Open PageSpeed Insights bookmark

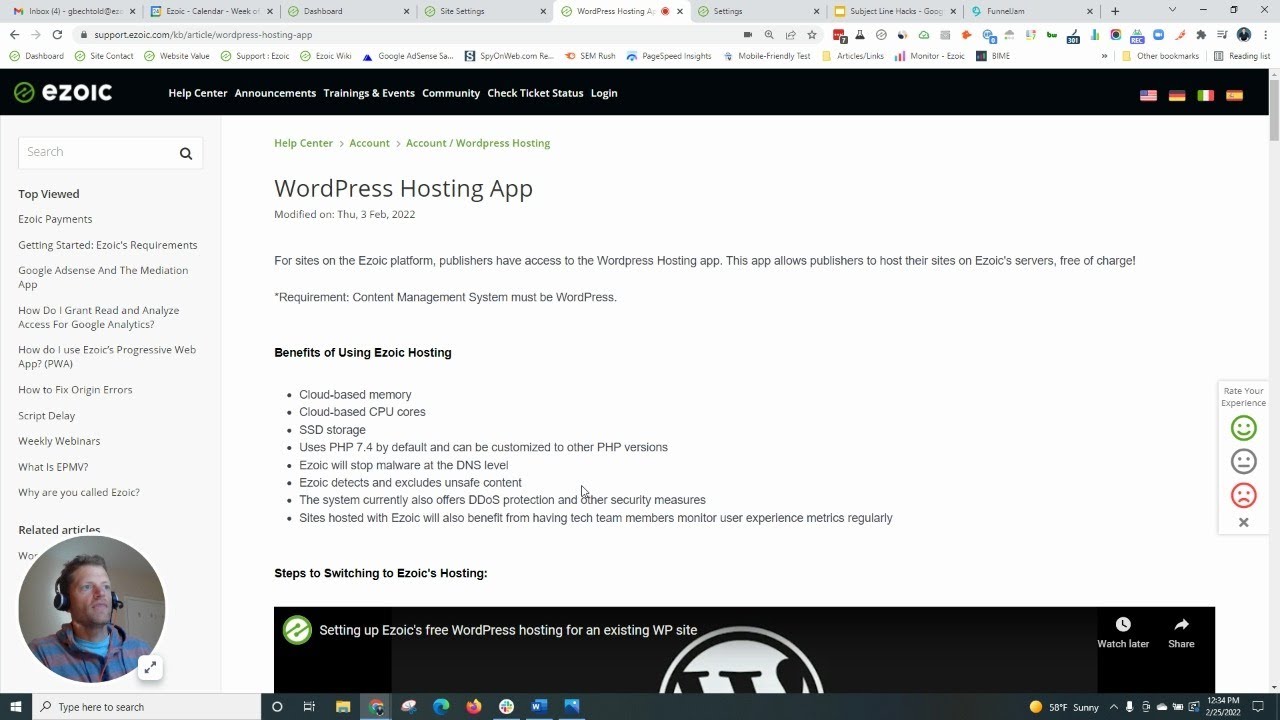pyautogui.click(x=669, y=56)
